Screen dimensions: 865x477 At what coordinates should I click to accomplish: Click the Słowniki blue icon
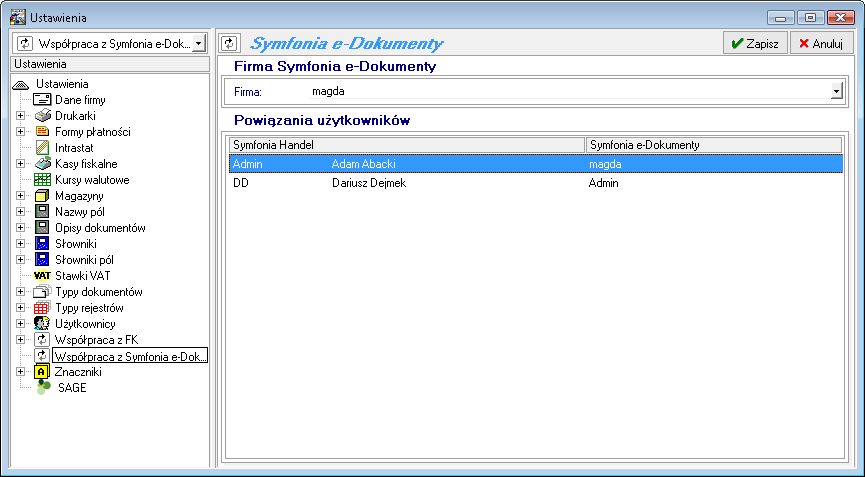tap(42, 244)
